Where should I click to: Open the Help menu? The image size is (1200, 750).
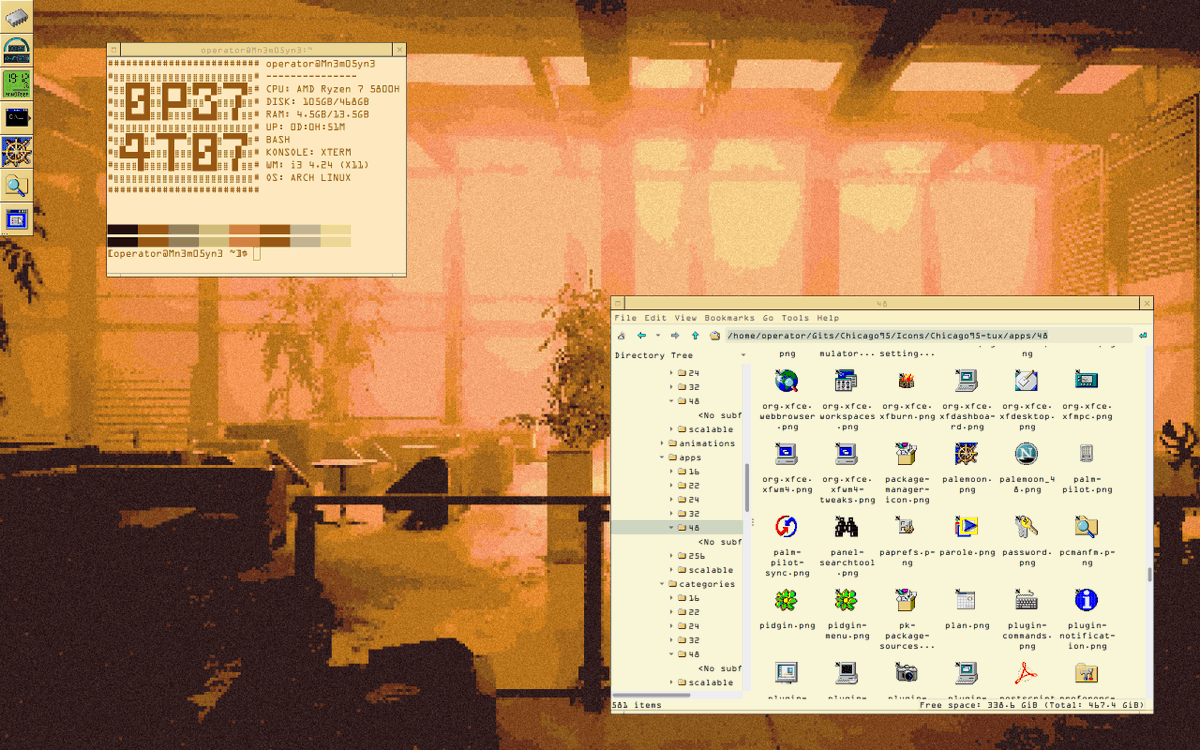828,318
